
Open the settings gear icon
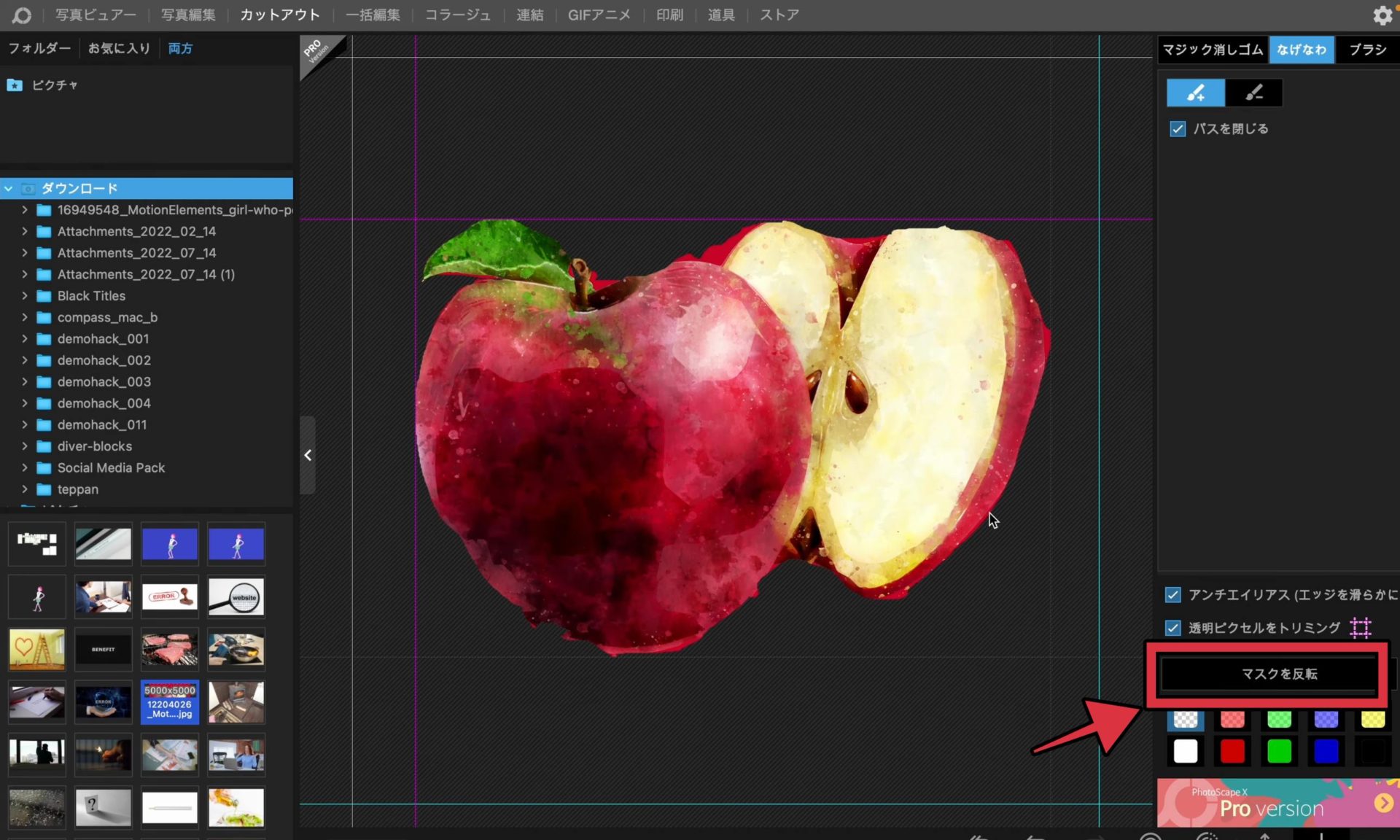tap(1382, 15)
